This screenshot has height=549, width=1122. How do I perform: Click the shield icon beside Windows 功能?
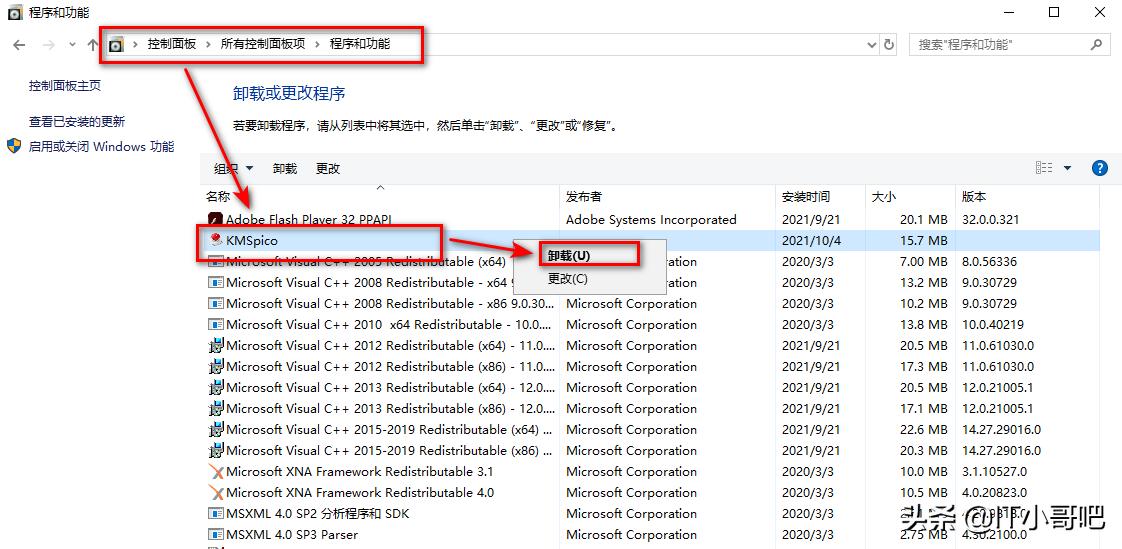click(14, 146)
